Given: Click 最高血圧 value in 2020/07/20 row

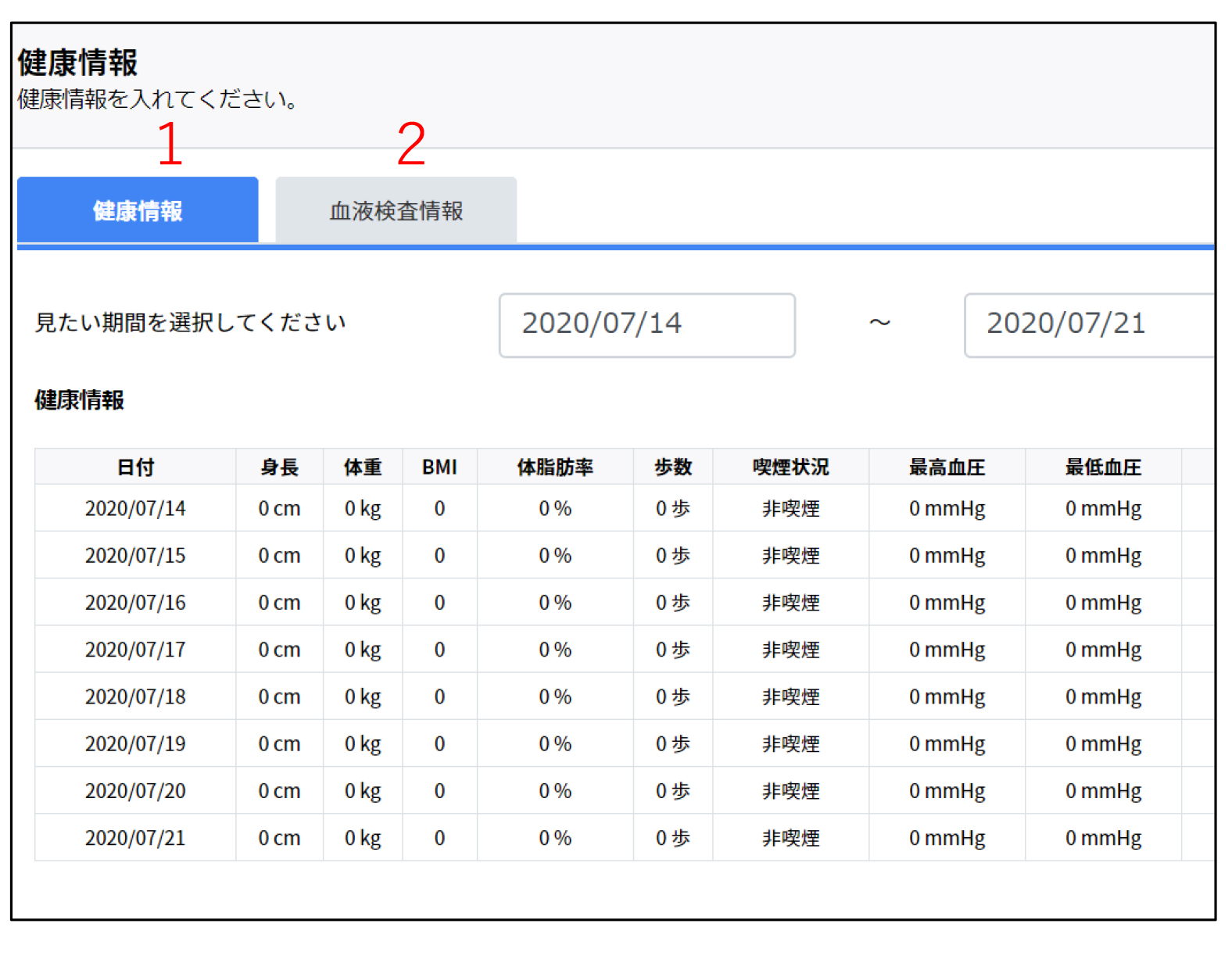Looking at the screenshot, I should tap(947, 790).
